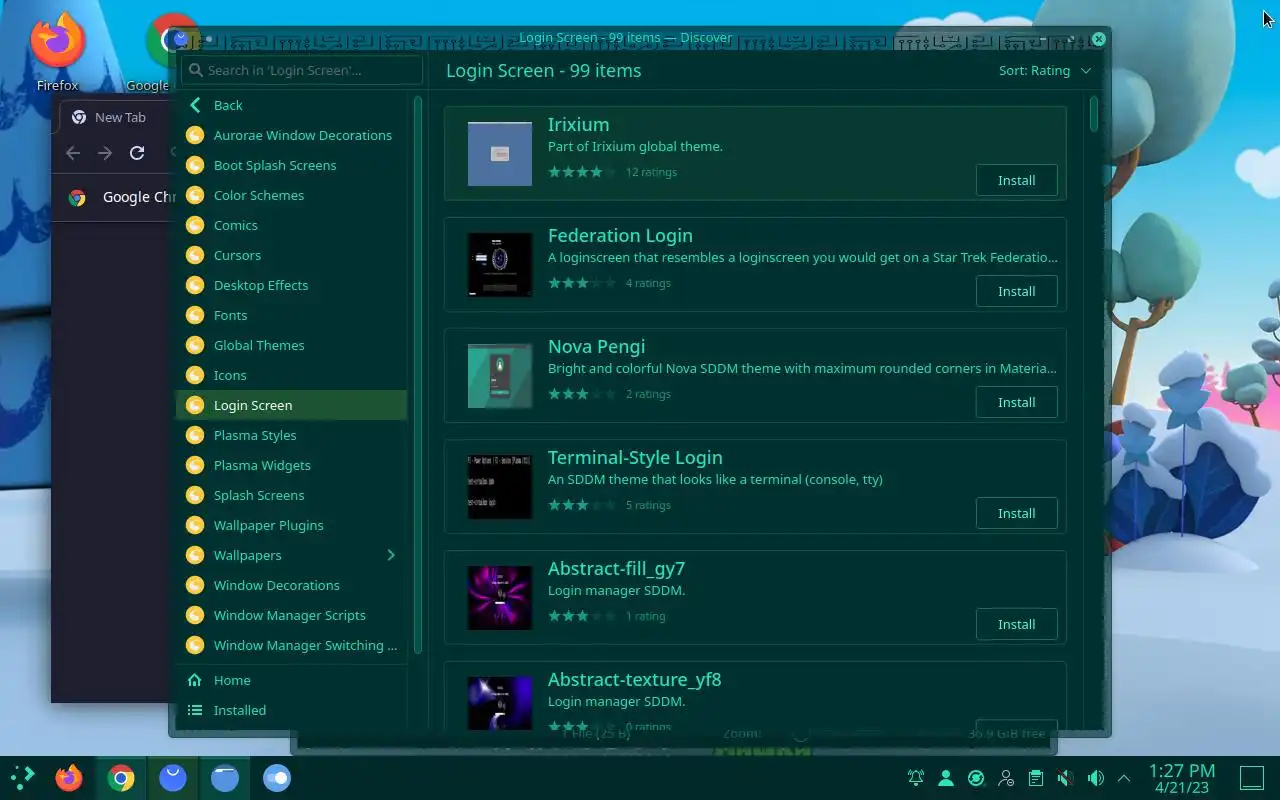Screen dimensions: 1280x800
Task: Click forward arrow in Chrome window
Action: point(105,153)
